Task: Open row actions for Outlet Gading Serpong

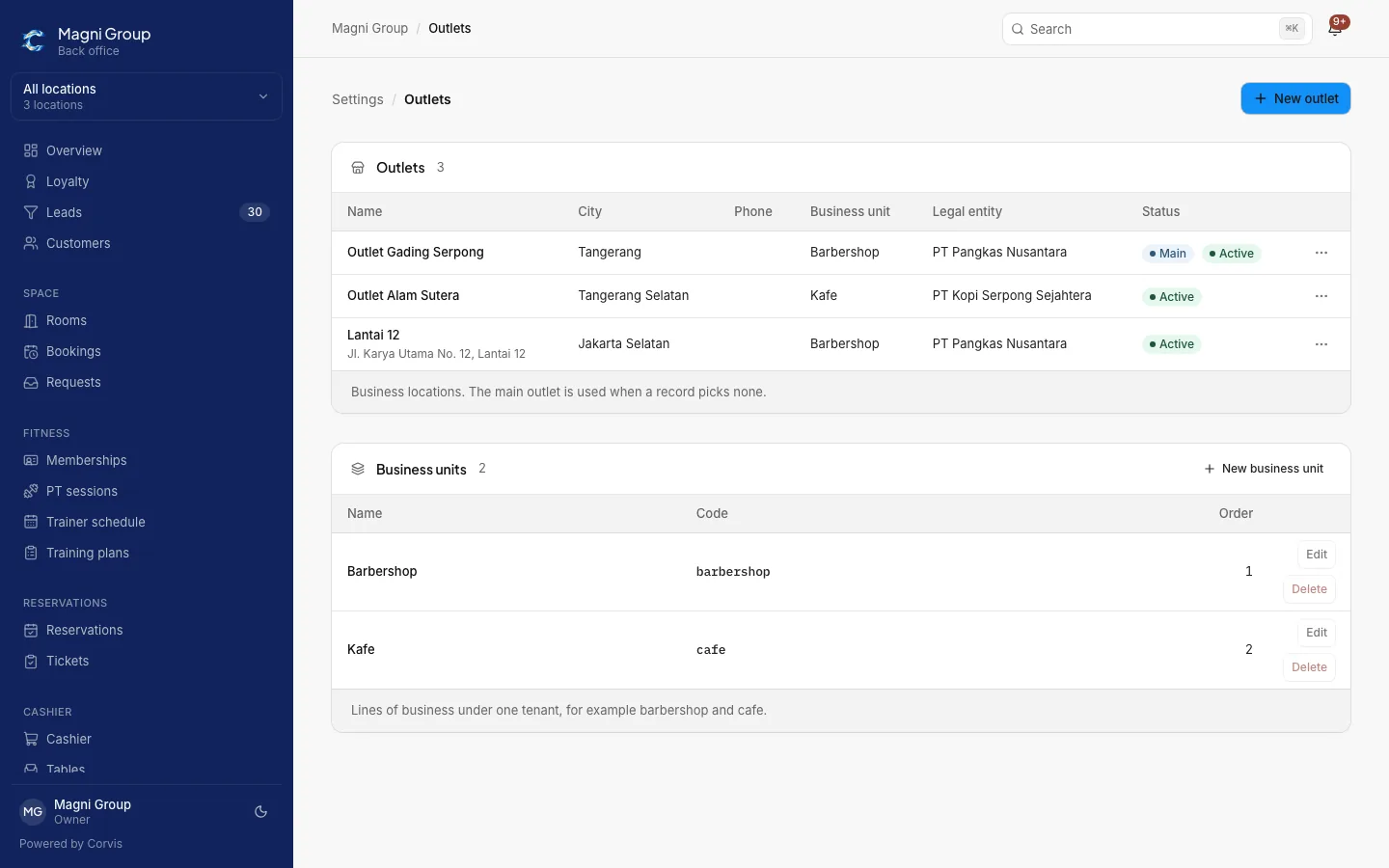Action: (1321, 253)
